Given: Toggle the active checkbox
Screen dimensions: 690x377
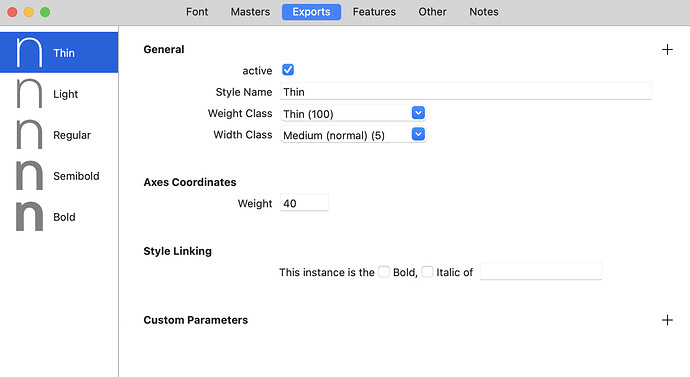Looking at the screenshot, I should 288,70.
